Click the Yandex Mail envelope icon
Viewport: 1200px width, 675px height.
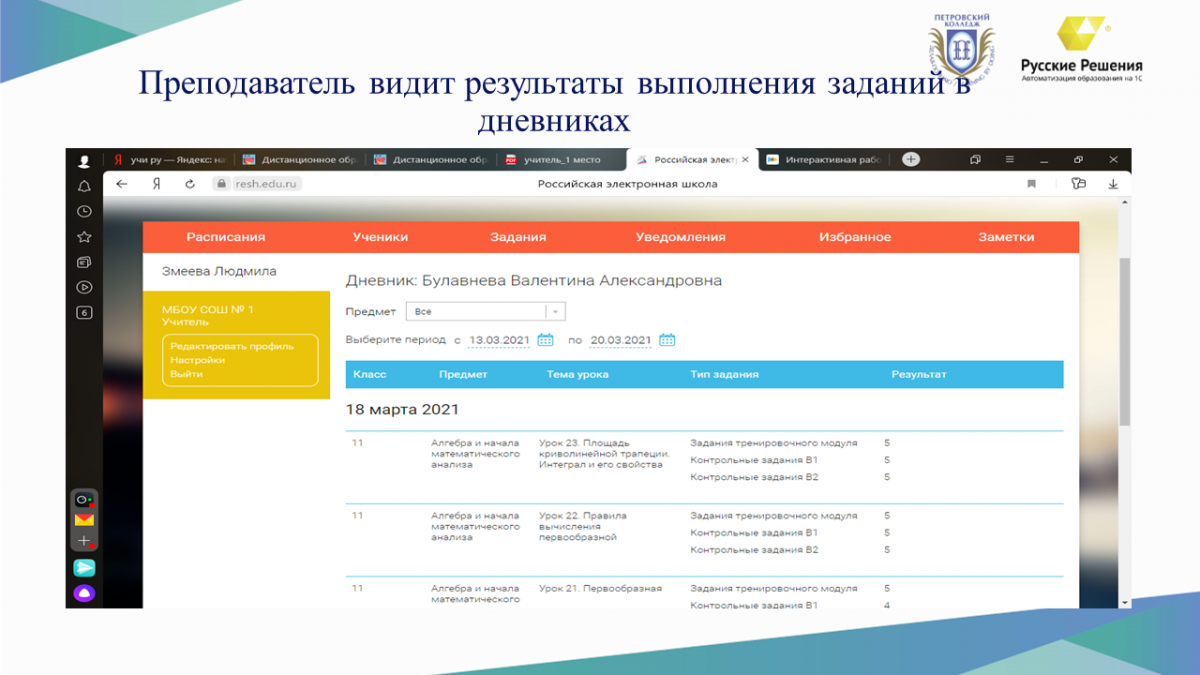tap(84, 520)
